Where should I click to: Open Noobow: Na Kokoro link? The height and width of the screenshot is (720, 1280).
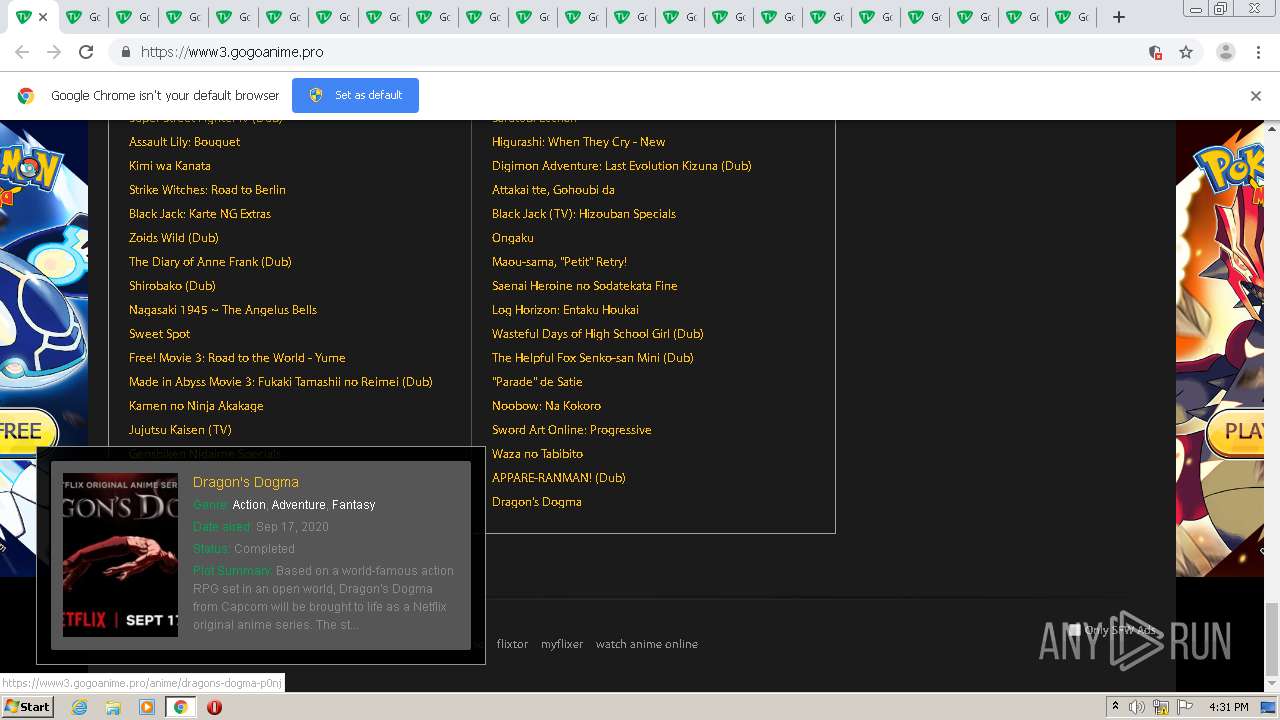pos(546,406)
